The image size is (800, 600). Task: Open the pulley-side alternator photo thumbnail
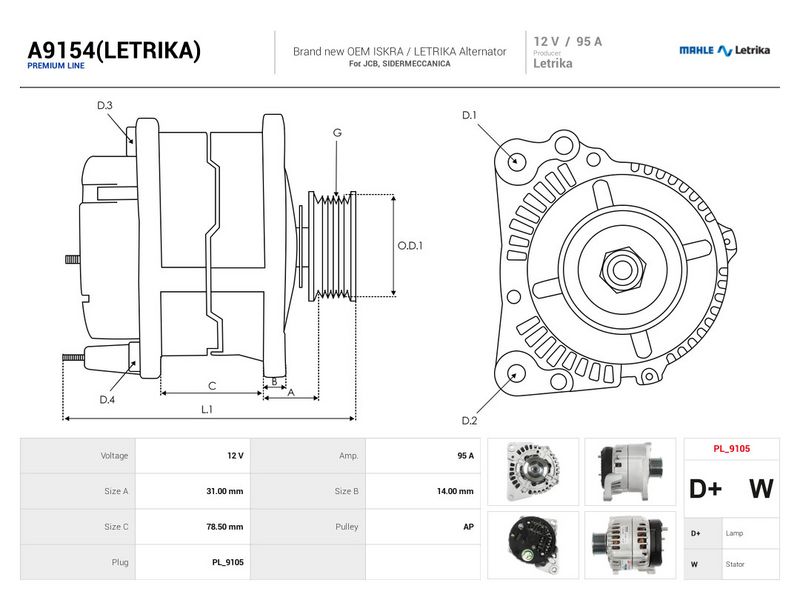(630, 545)
